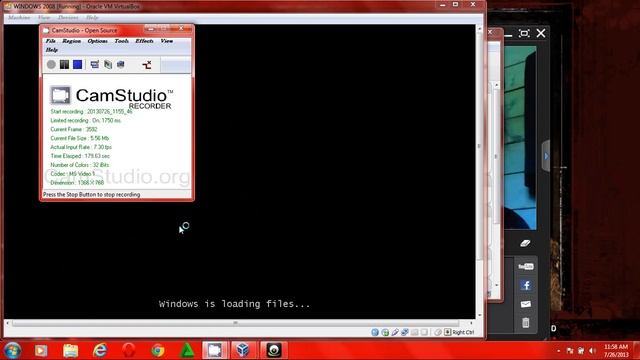The width and height of the screenshot is (640, 360).
Task: Click VirtualBox hard disk activity indicator
Action: (375, 332)
